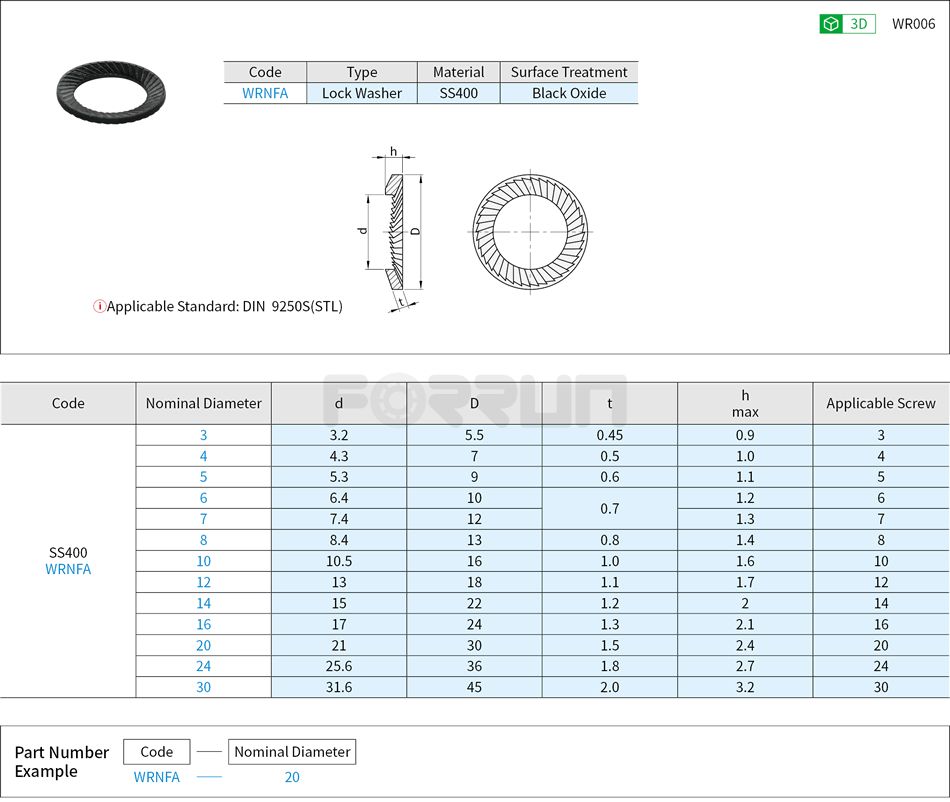
Task: Select nominal diameter 30
Action: click(x=203, y=687)
